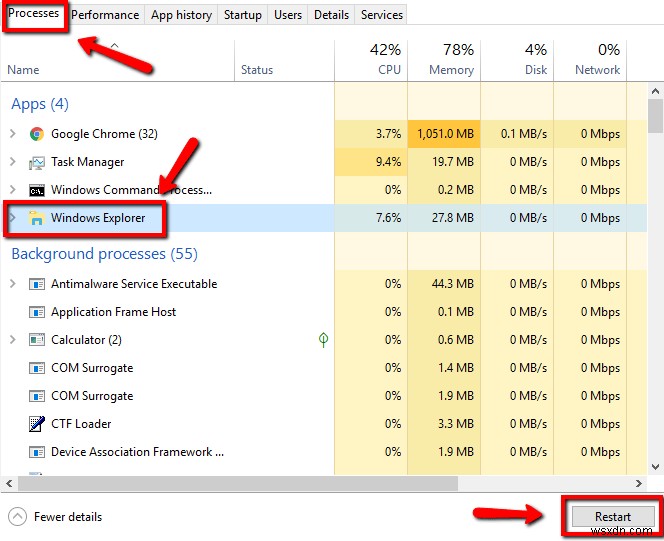
Task: Expand the Calculator (2) group
Action: [x=13, y=340]
